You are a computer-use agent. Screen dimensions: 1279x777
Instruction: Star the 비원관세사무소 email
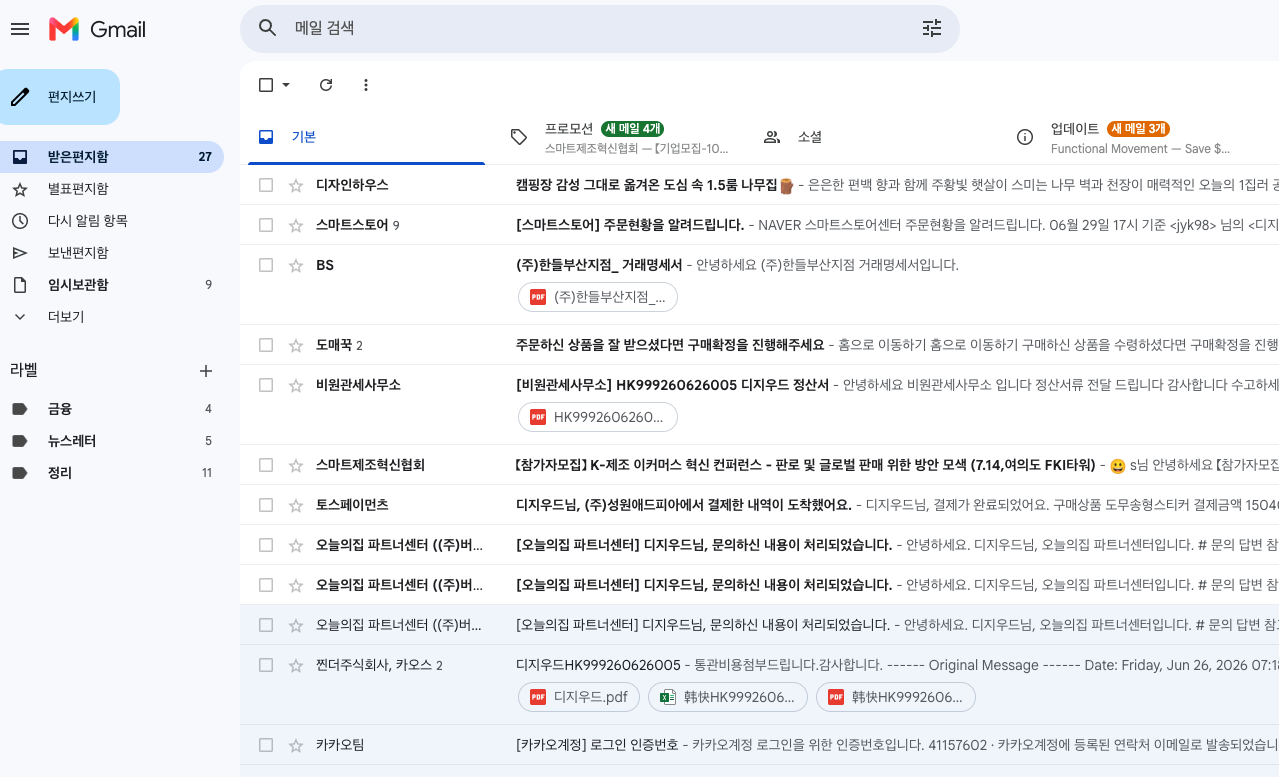click(296, 385)
